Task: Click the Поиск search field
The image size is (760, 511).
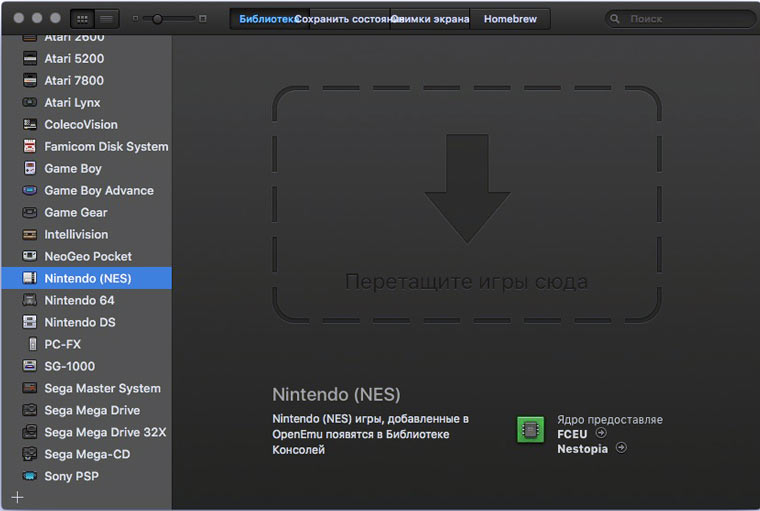Action: [x=681, y=19]
